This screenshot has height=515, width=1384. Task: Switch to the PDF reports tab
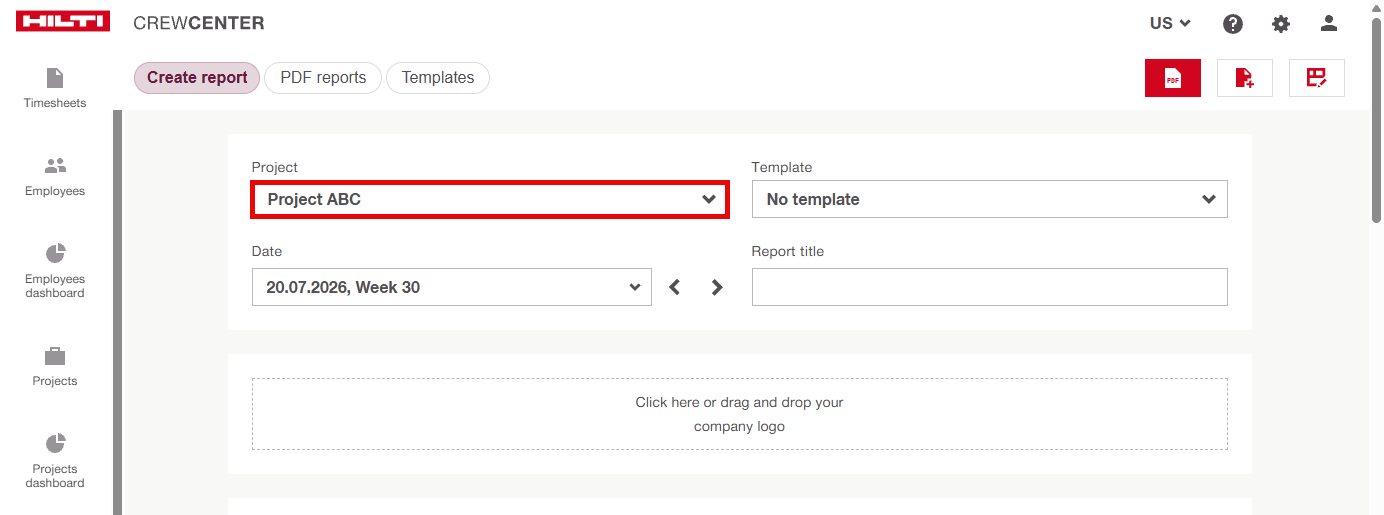323,78
